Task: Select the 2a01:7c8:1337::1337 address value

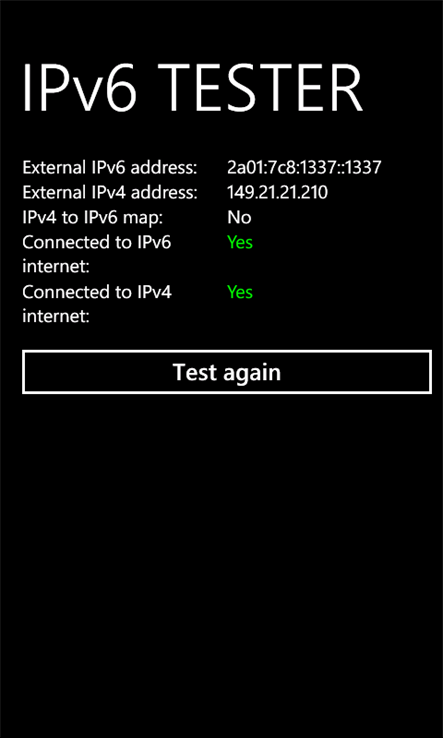Action: point(304,168)
